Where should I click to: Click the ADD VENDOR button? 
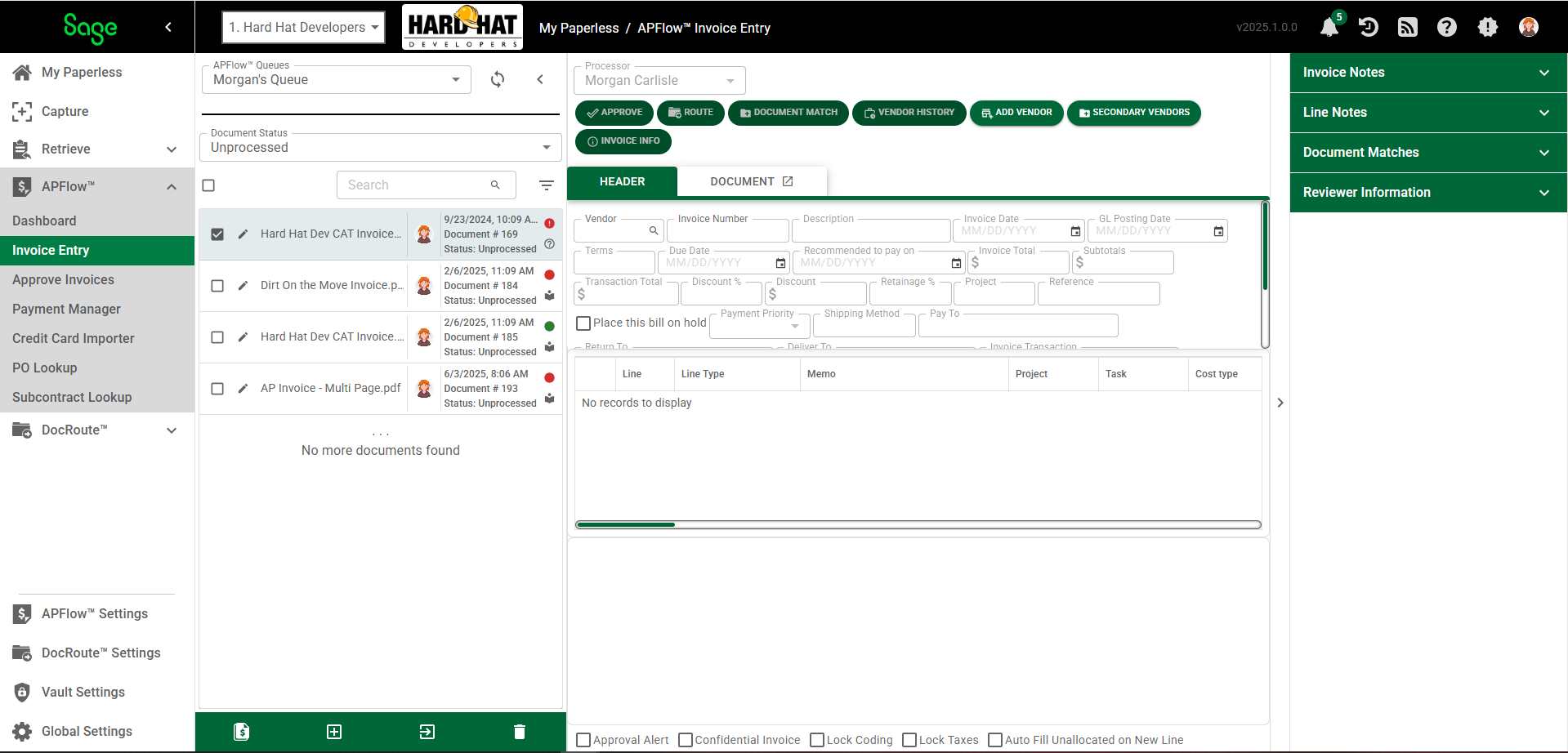point(1016,113)
